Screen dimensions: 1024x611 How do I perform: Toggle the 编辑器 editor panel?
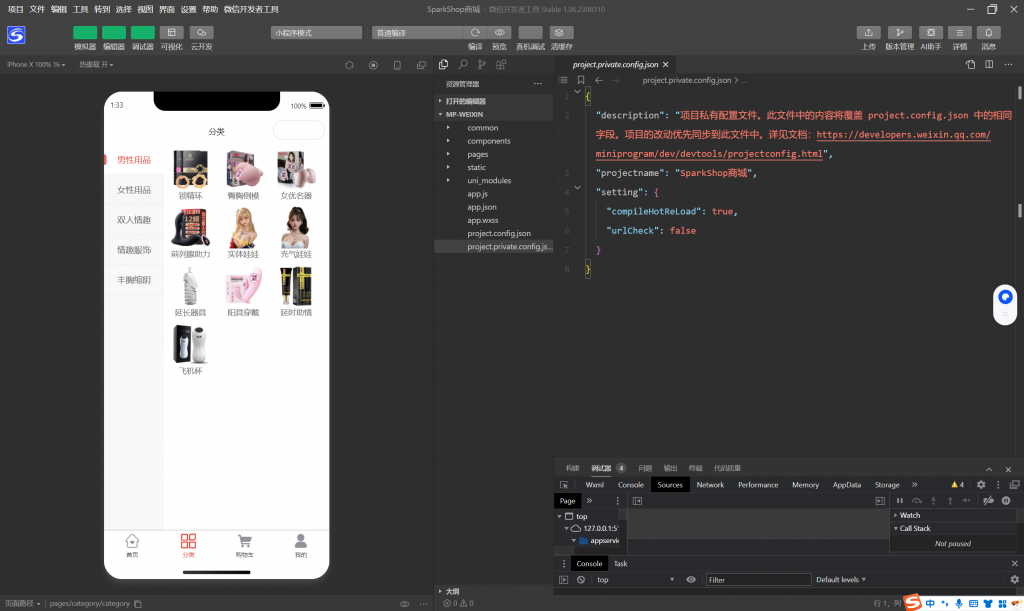[x=114, y=33]
